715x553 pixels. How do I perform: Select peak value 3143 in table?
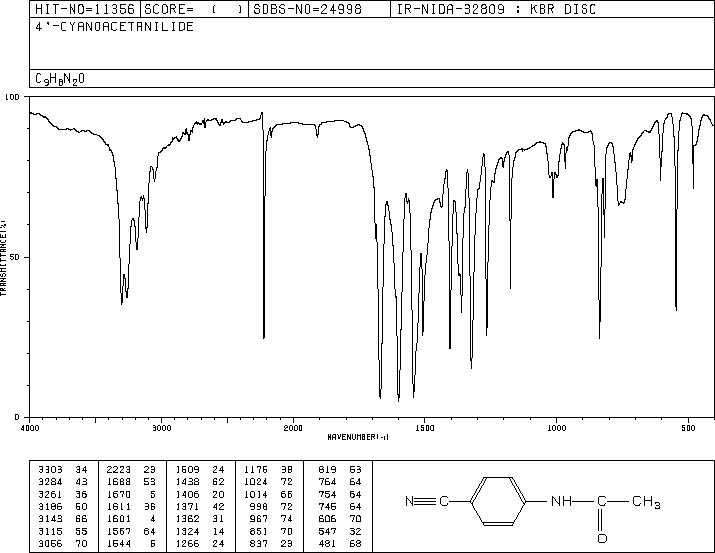pyautogui.click(x=50, y=519)
